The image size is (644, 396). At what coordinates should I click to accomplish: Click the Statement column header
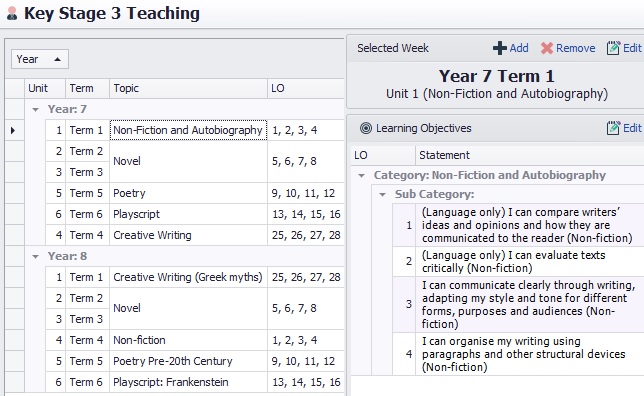(x=529, y=155)
